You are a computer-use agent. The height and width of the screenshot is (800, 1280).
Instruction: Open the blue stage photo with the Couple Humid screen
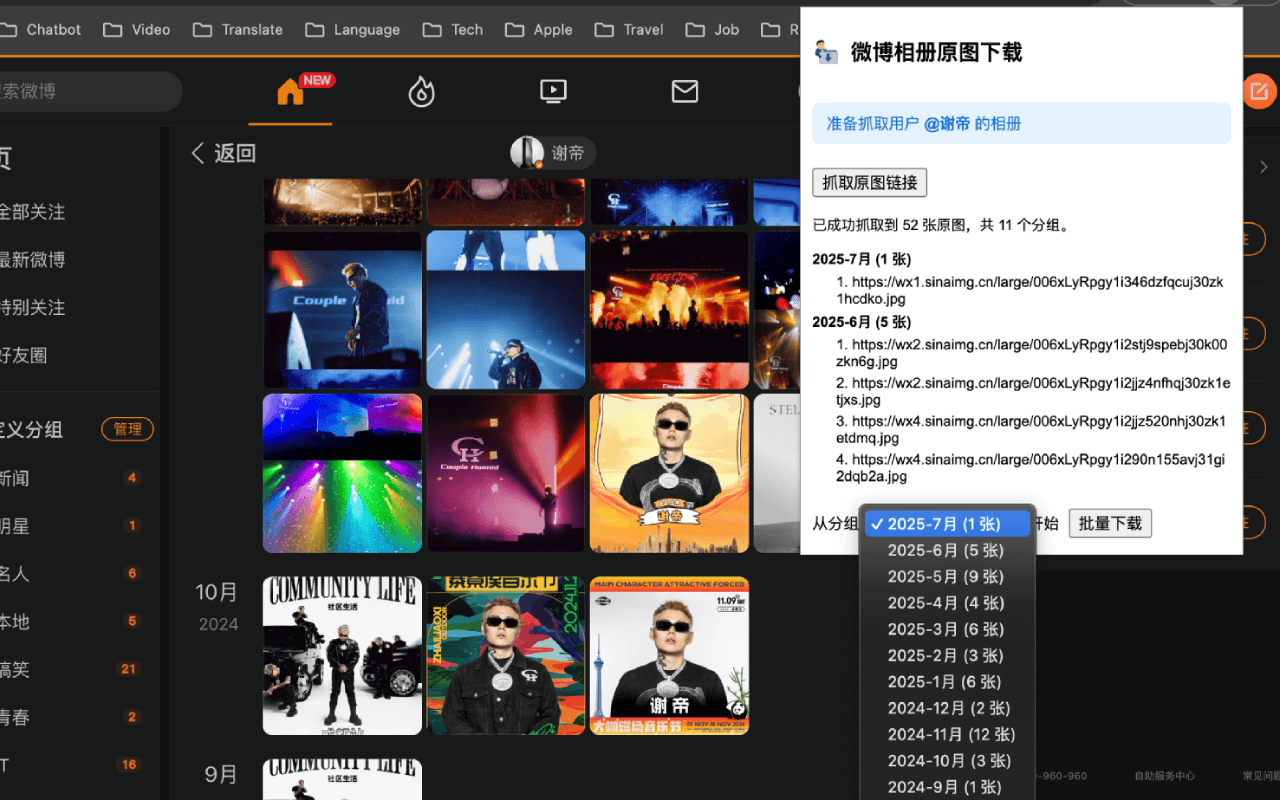pos(342,310)
